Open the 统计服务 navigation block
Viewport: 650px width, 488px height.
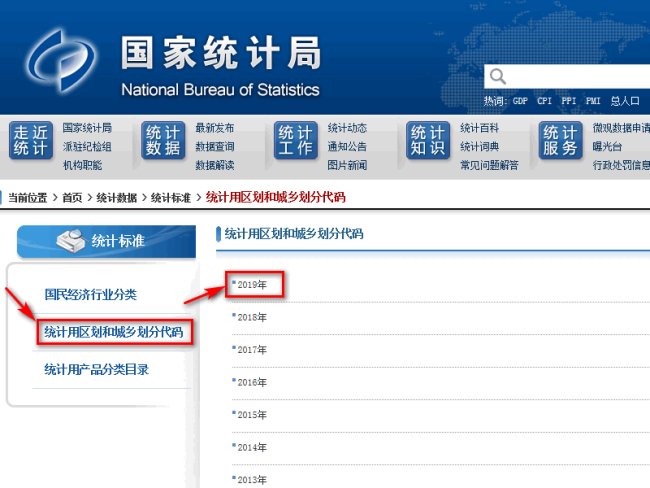(x=560, y=141)
